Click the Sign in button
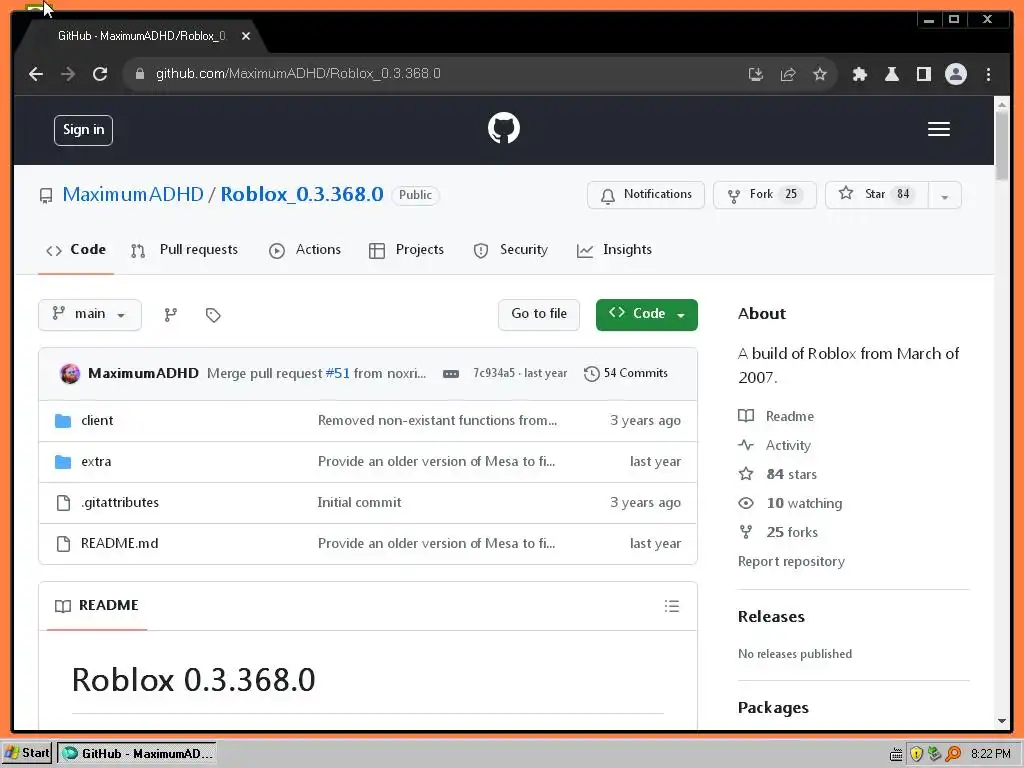The width and height of the screenshot is (1024, 768). coord(84,130)
